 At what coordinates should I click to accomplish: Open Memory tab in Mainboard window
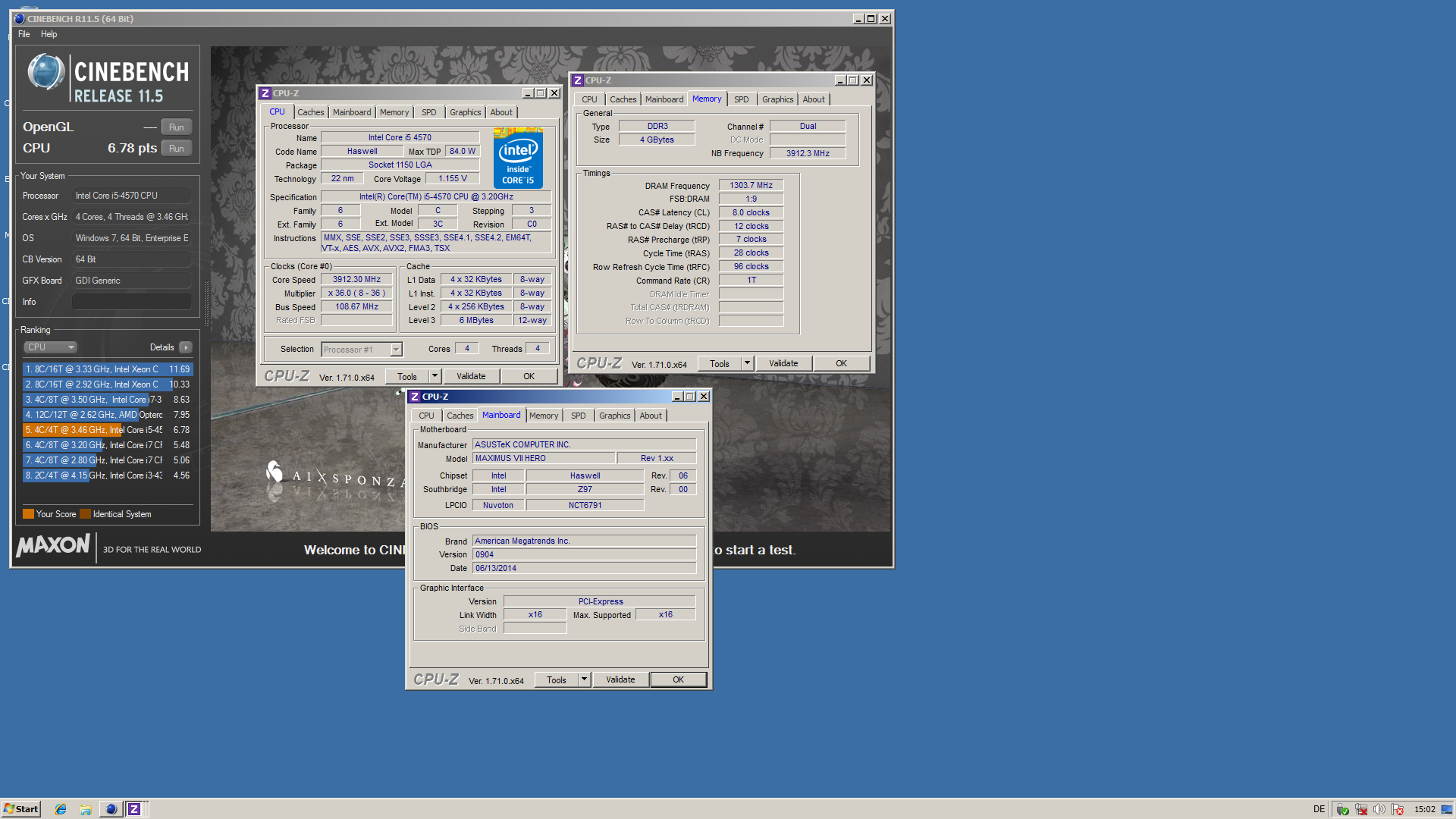(544, 416)
